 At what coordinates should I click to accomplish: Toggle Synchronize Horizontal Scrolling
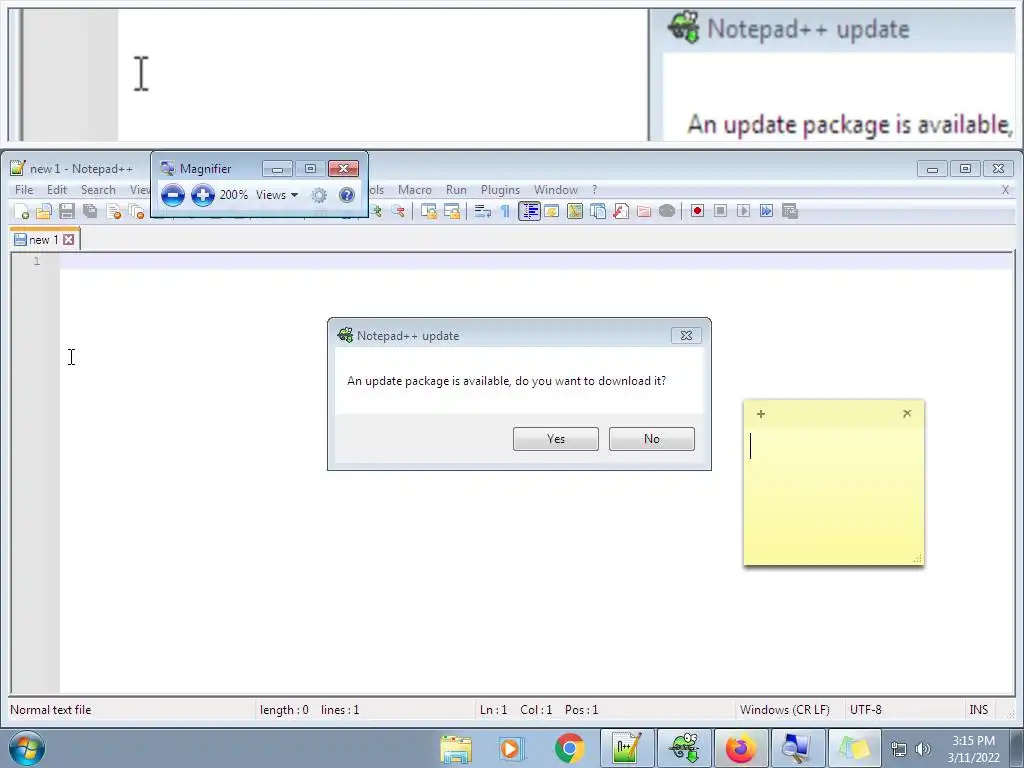click(452, 211)
